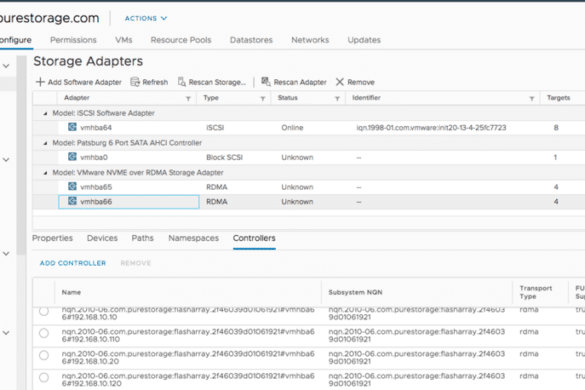Sort by the Adapter column header

pos(76,98)
